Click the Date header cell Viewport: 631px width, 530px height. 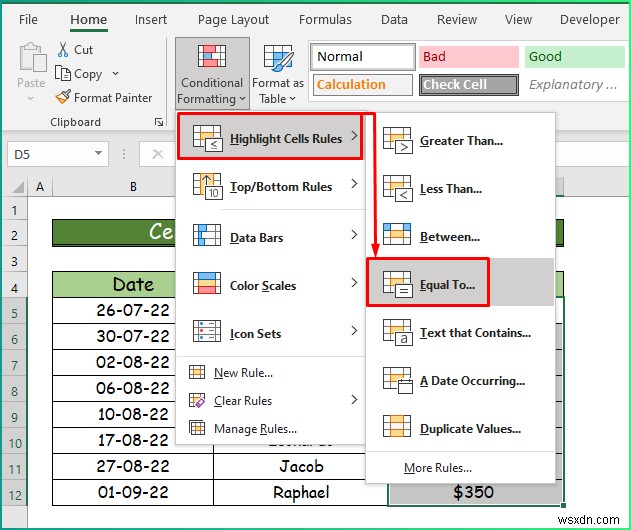(114, 285)
